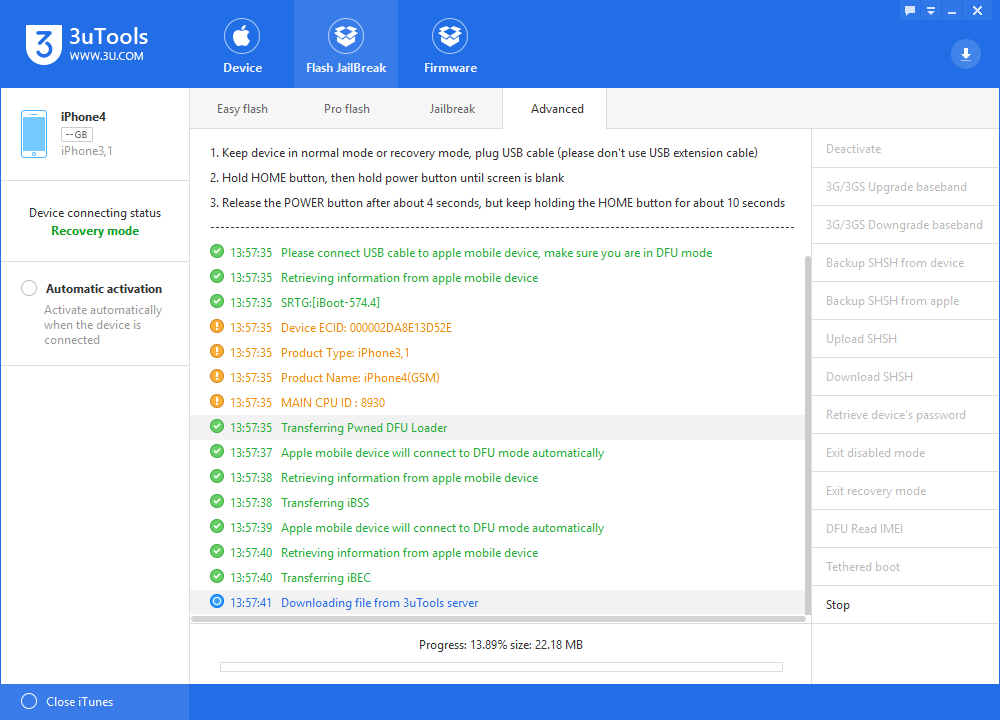This screenshot has height=720, width=1000.
Task: Open the title bar dropdown menu
Action: click(931, 10)
